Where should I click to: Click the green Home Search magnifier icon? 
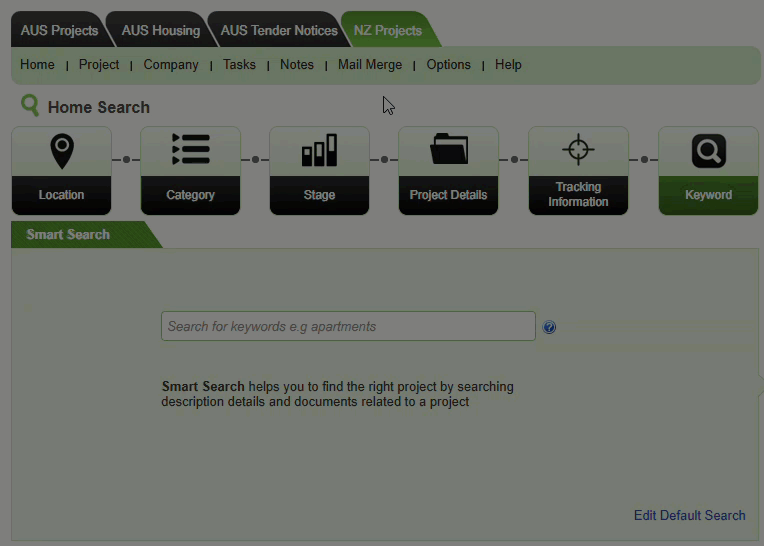click(x=30, y=105)
